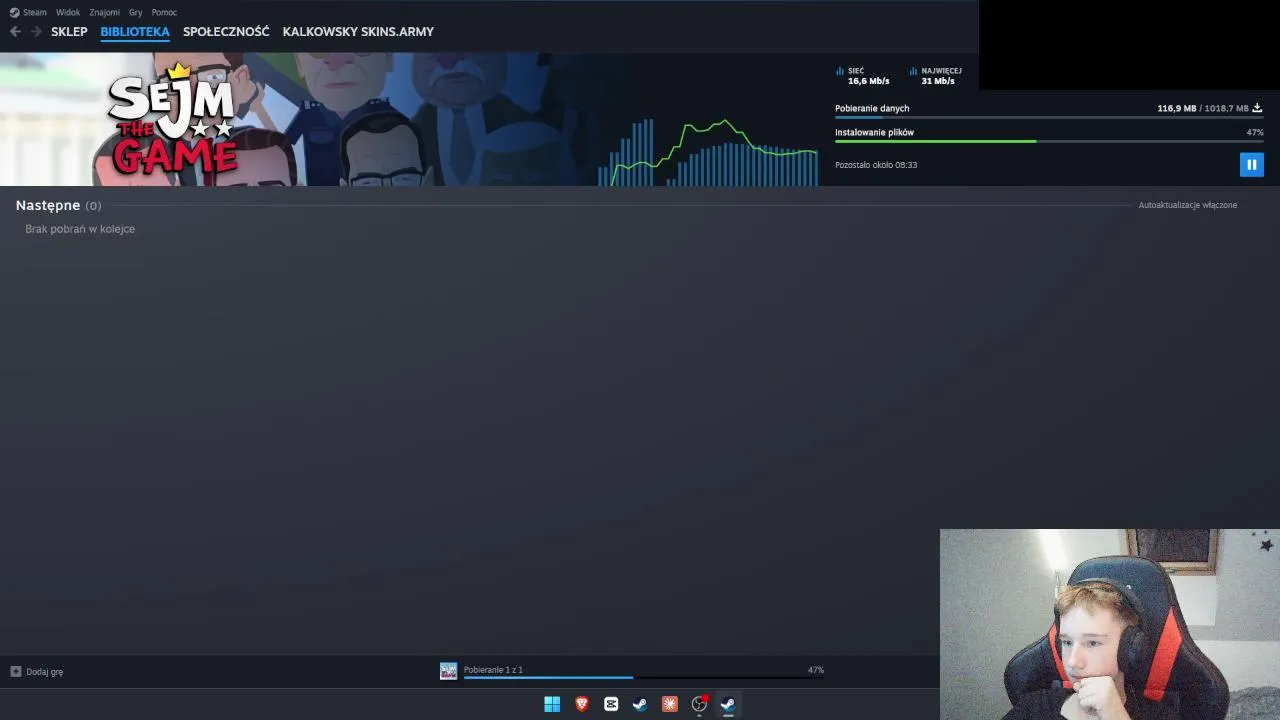The width and height of the screenshot is (1280, 720).
Task: Click the download icon beside 1018,7 MB
Action: [1257, 108]
